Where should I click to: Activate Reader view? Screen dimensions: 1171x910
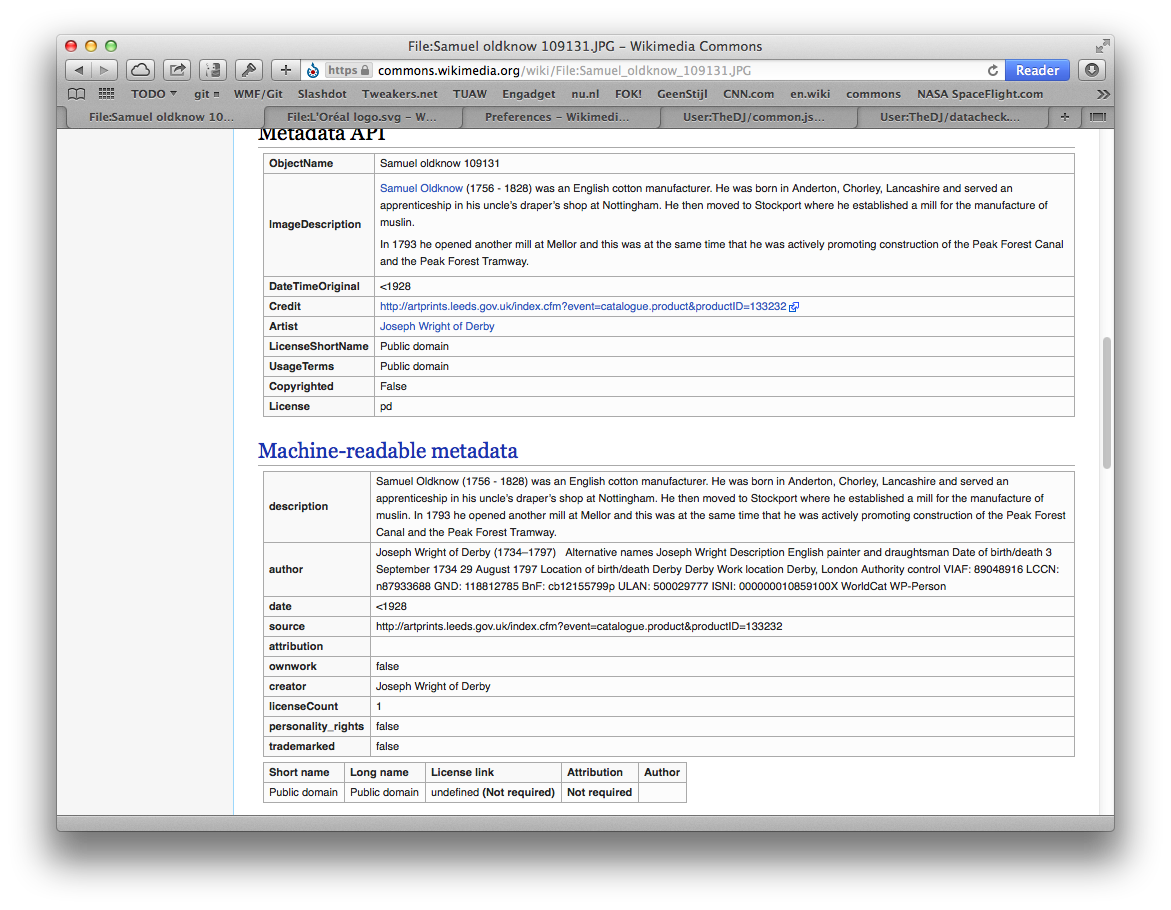pyautogui.click(x=1037, y=70)
